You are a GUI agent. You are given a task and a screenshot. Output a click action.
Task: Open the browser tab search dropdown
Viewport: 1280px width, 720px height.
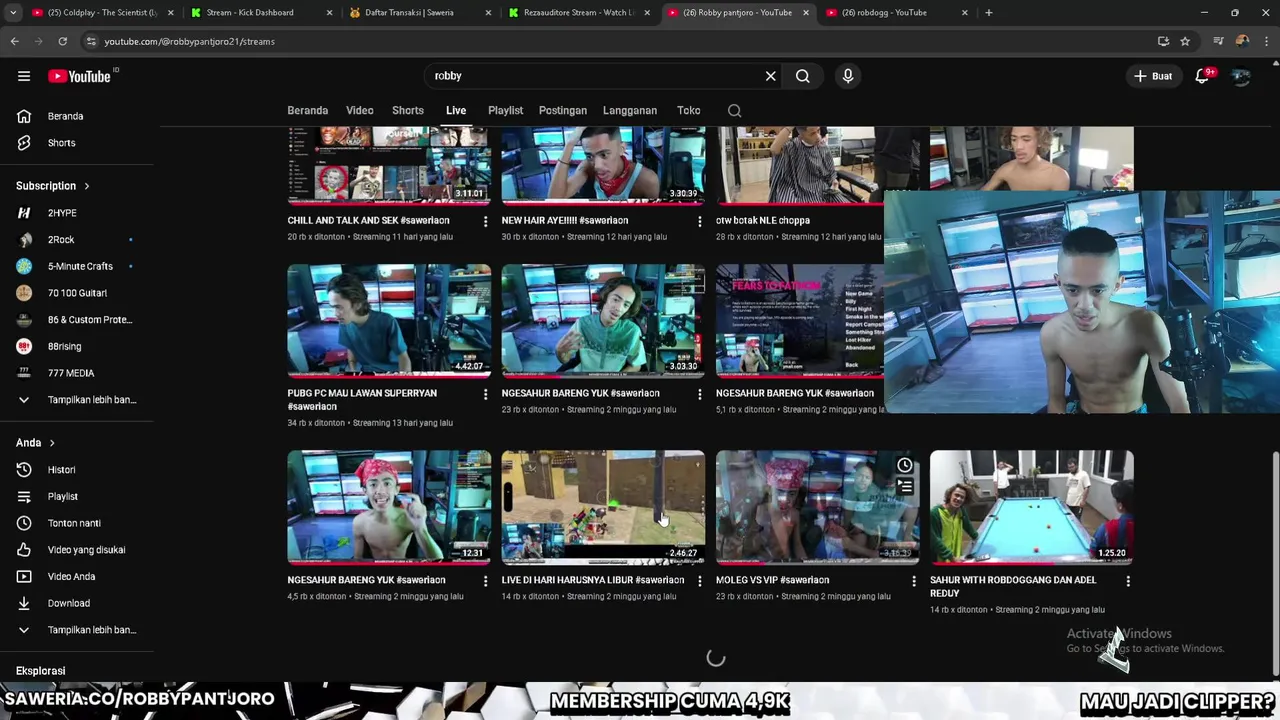coord(13,13)
